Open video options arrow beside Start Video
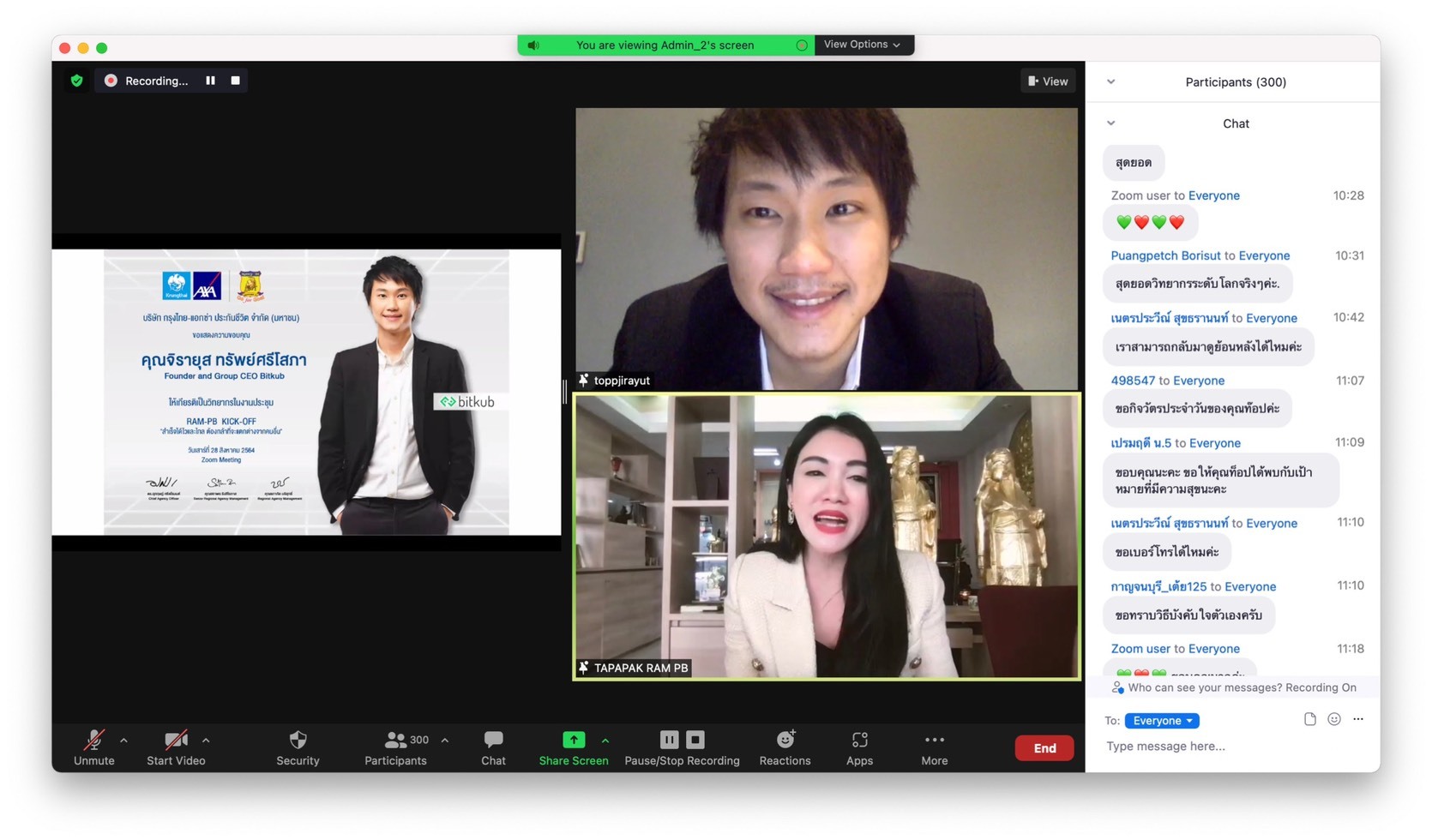The image size is (1432, 840). 206,741
